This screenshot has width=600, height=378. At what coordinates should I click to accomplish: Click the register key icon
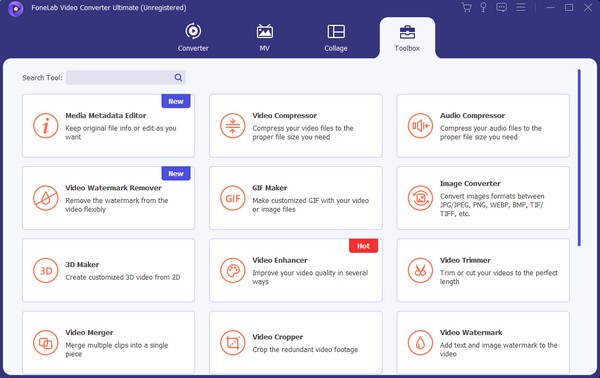(483, 7)
